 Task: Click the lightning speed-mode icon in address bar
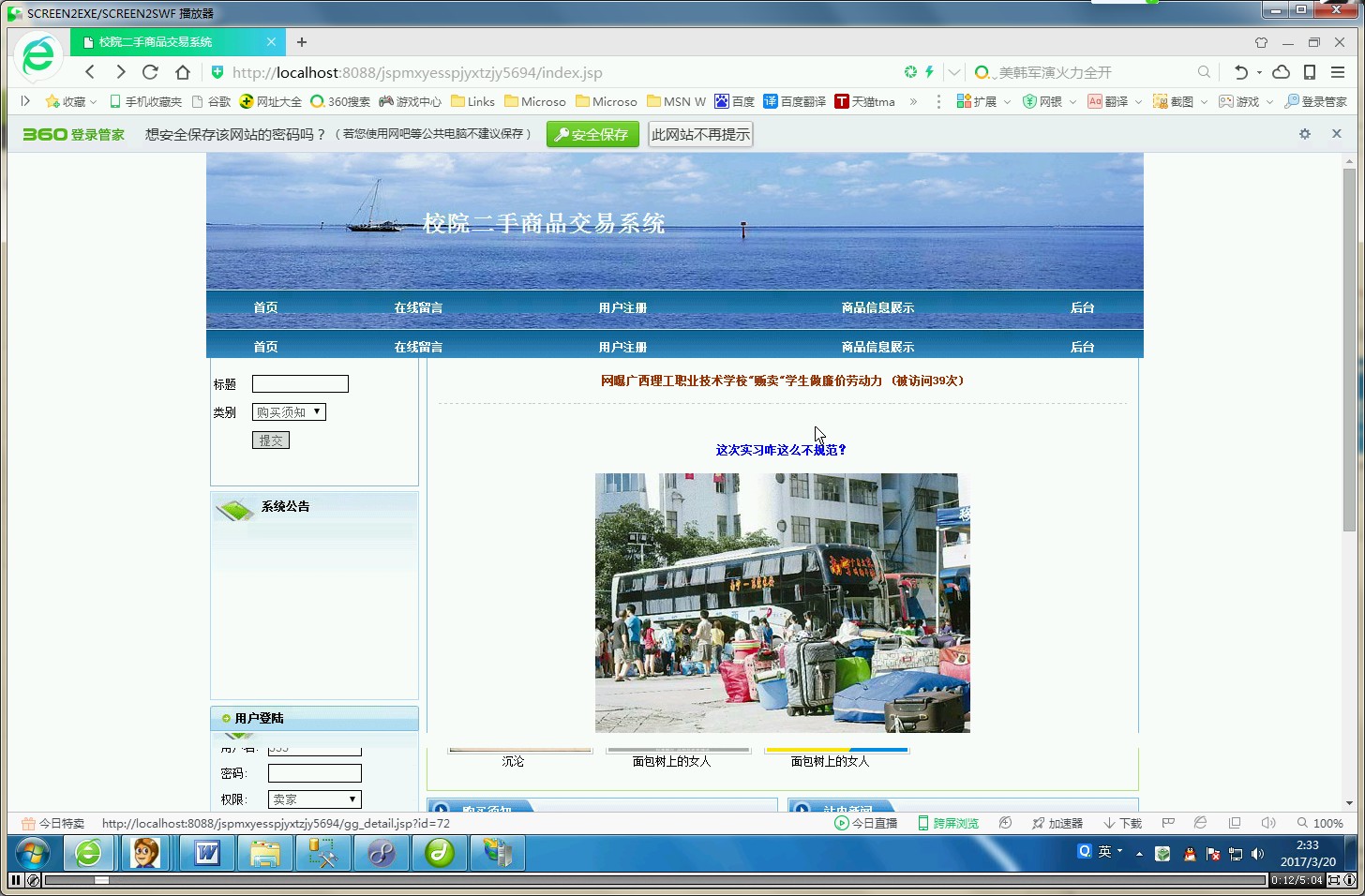point(929,72)
